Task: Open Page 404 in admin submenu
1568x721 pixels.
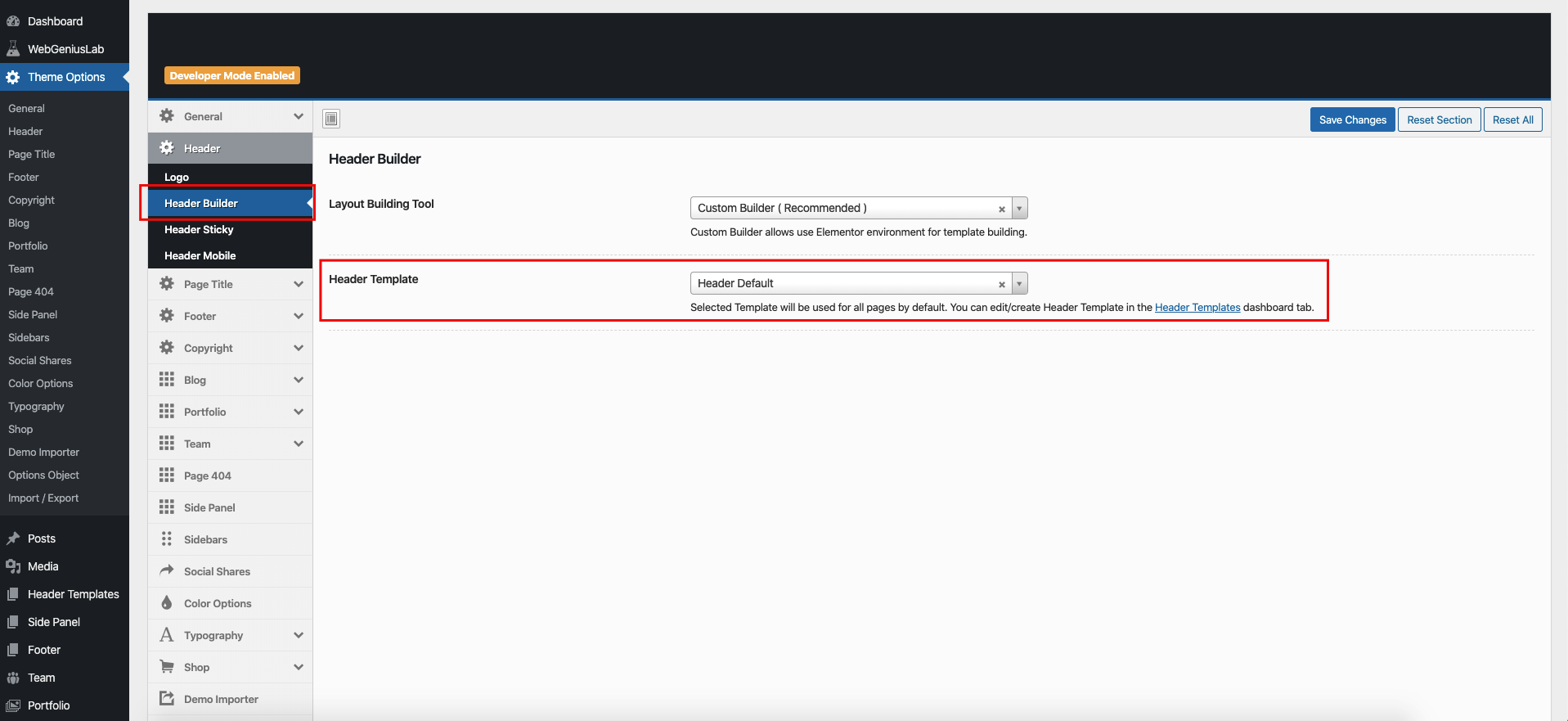Action: [x=31, y=291]
